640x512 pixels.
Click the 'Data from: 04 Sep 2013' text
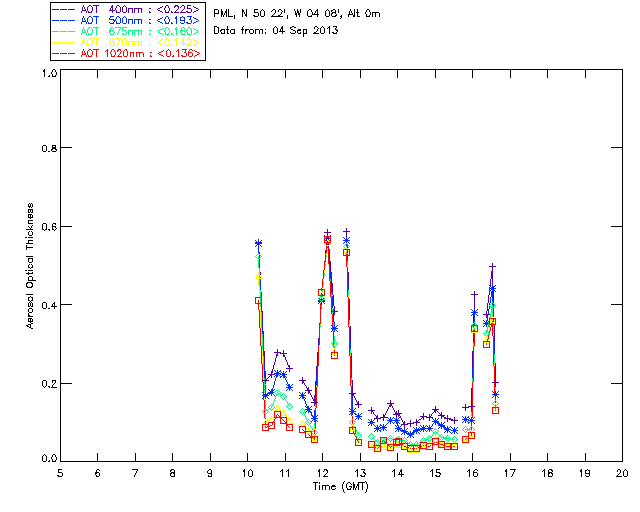276,30
